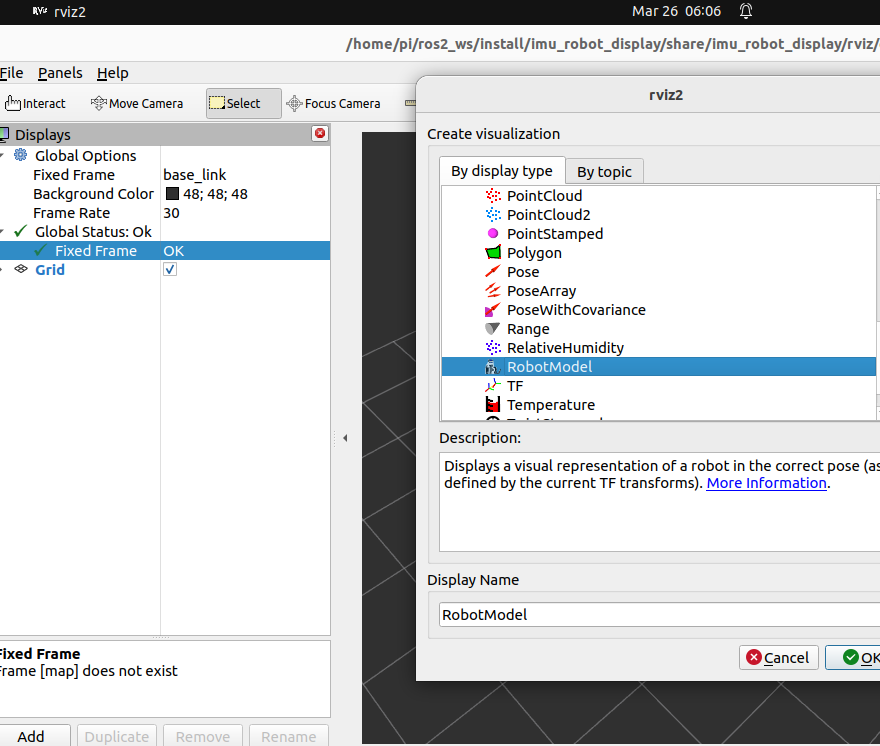Select the PointCloud display type icon
This screenshot has width=880, height=746.
pos(493,195)
